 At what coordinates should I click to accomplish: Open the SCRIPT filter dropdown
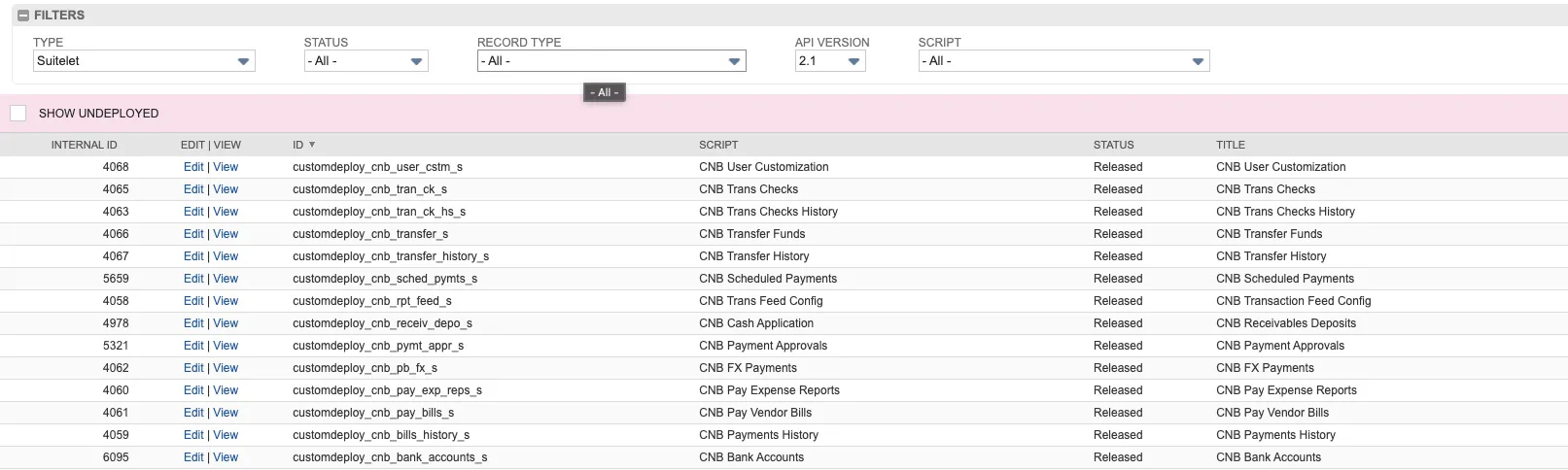click(1063, 61)
